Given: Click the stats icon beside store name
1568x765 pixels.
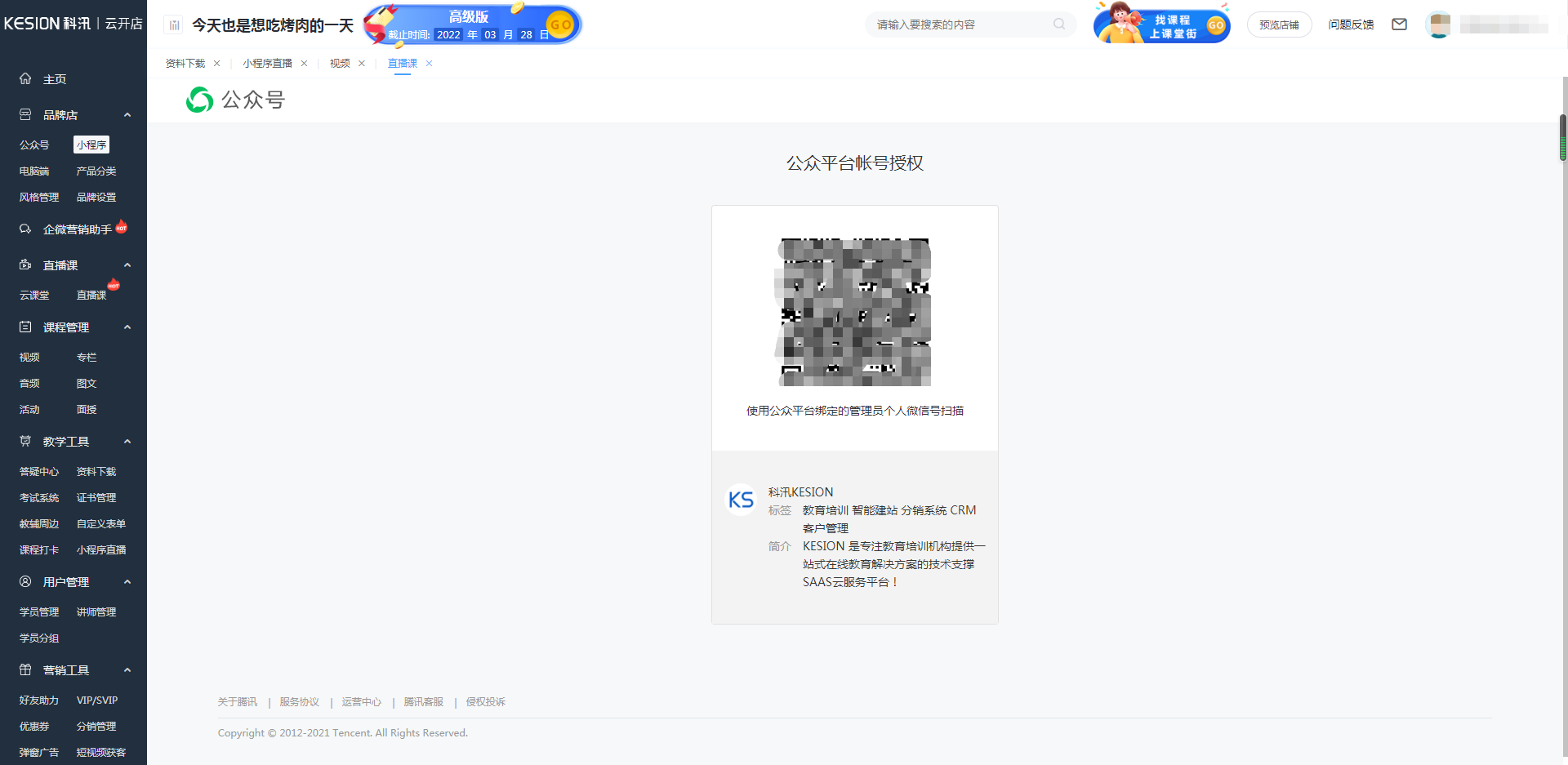Looking at the screenshot, I should 173,24.
